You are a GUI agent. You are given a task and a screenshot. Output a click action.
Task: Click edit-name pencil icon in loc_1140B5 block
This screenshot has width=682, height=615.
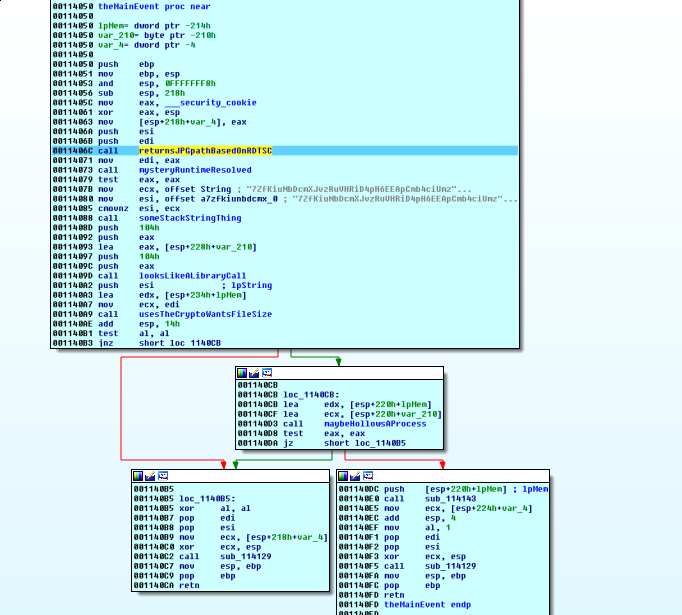pos(150,476)
